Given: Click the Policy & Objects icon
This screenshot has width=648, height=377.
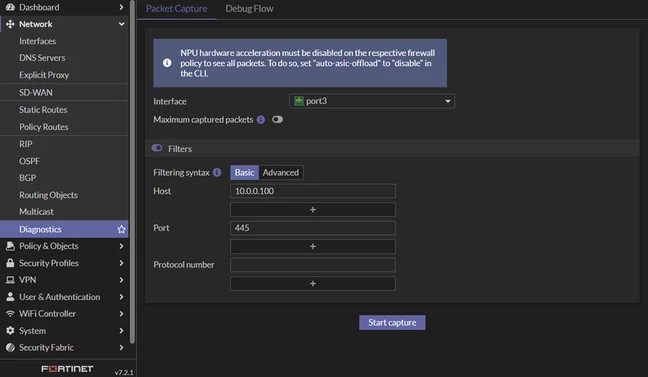Looking at the screenshot, I should click(10, 246).
